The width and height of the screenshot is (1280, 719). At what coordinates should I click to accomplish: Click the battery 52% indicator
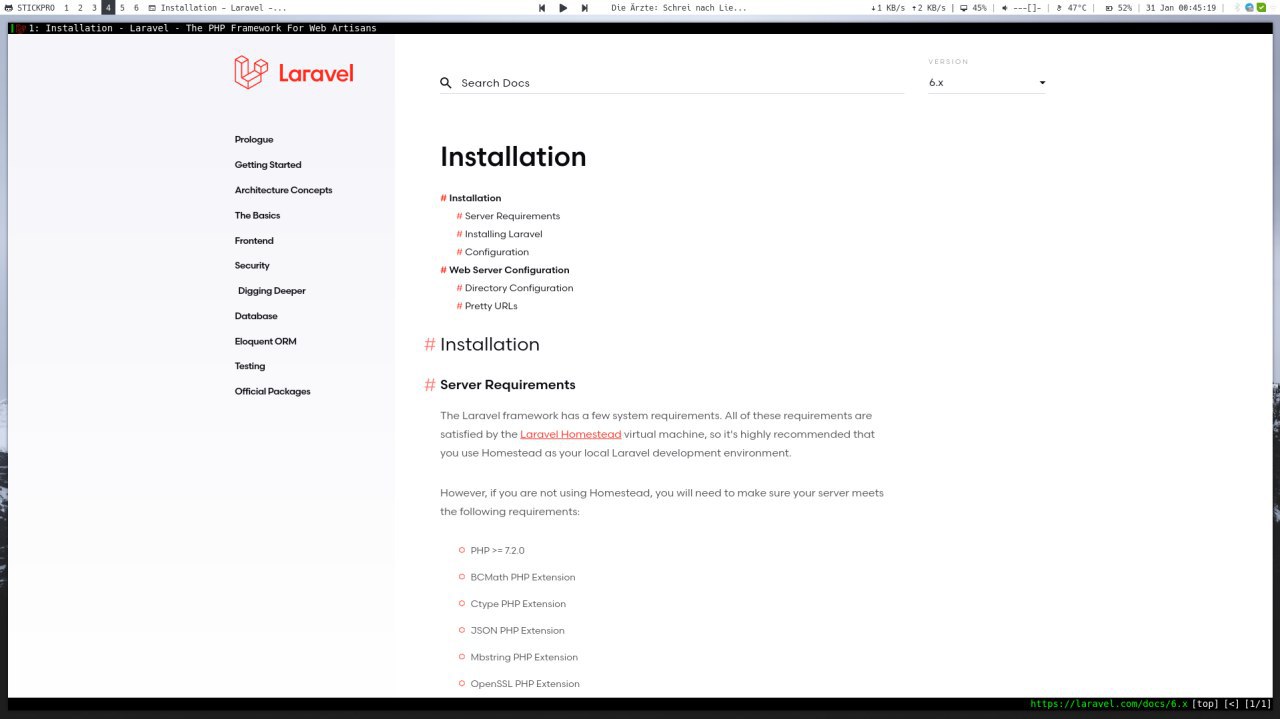point(1119,8)
